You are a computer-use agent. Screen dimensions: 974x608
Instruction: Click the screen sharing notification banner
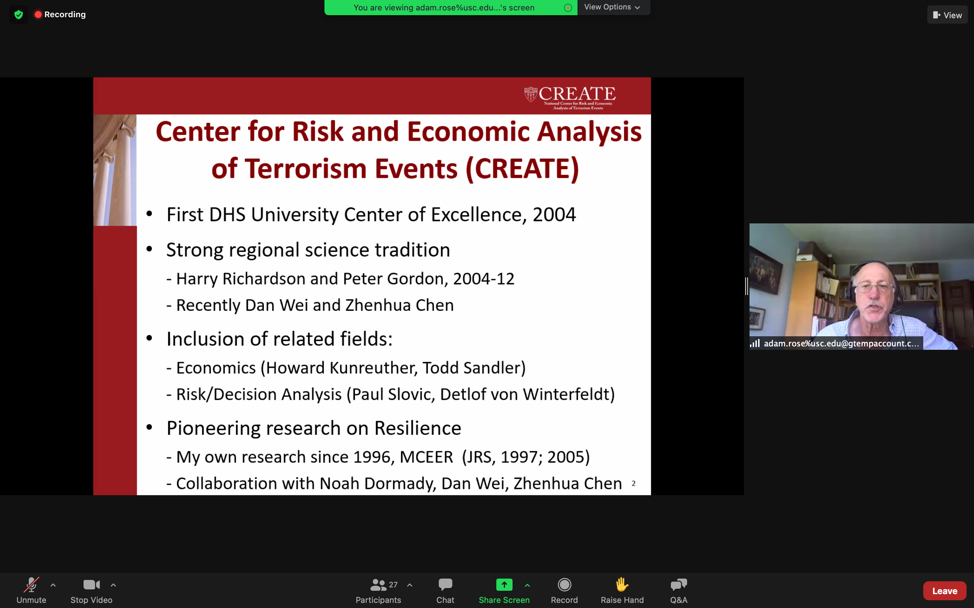(451, 7)
